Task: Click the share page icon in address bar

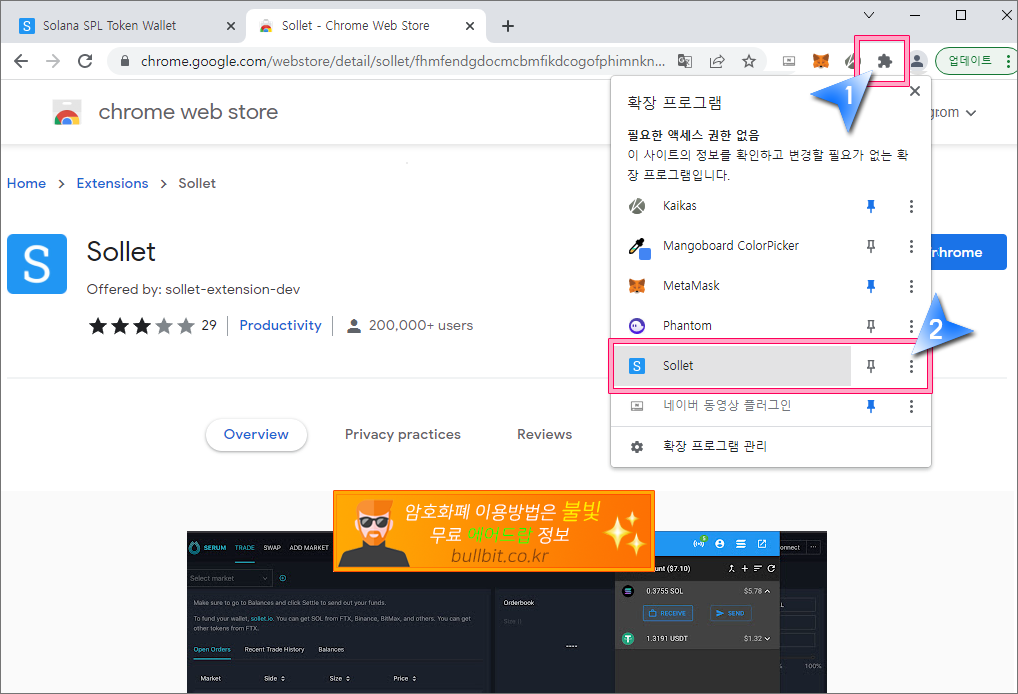Action: (x=717, y=61)
